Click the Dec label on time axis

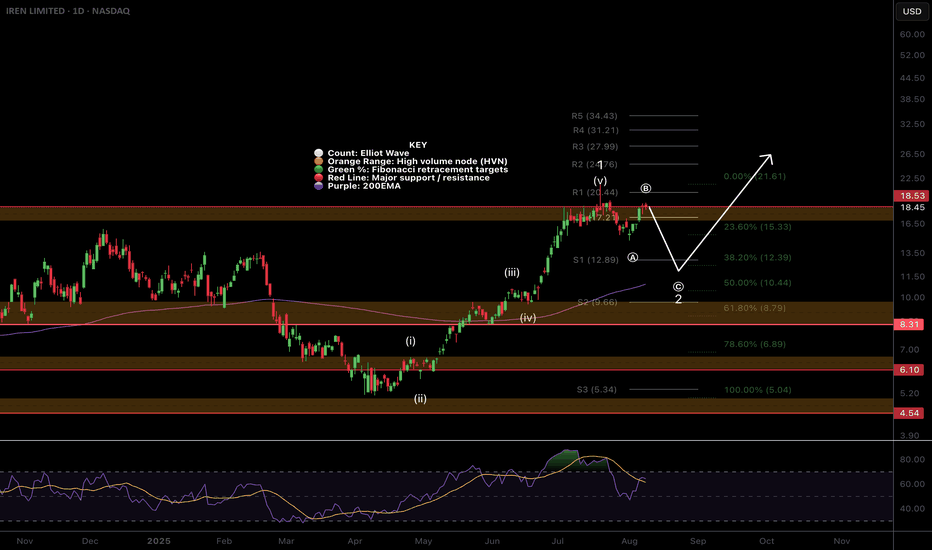[x=90, y=541]
